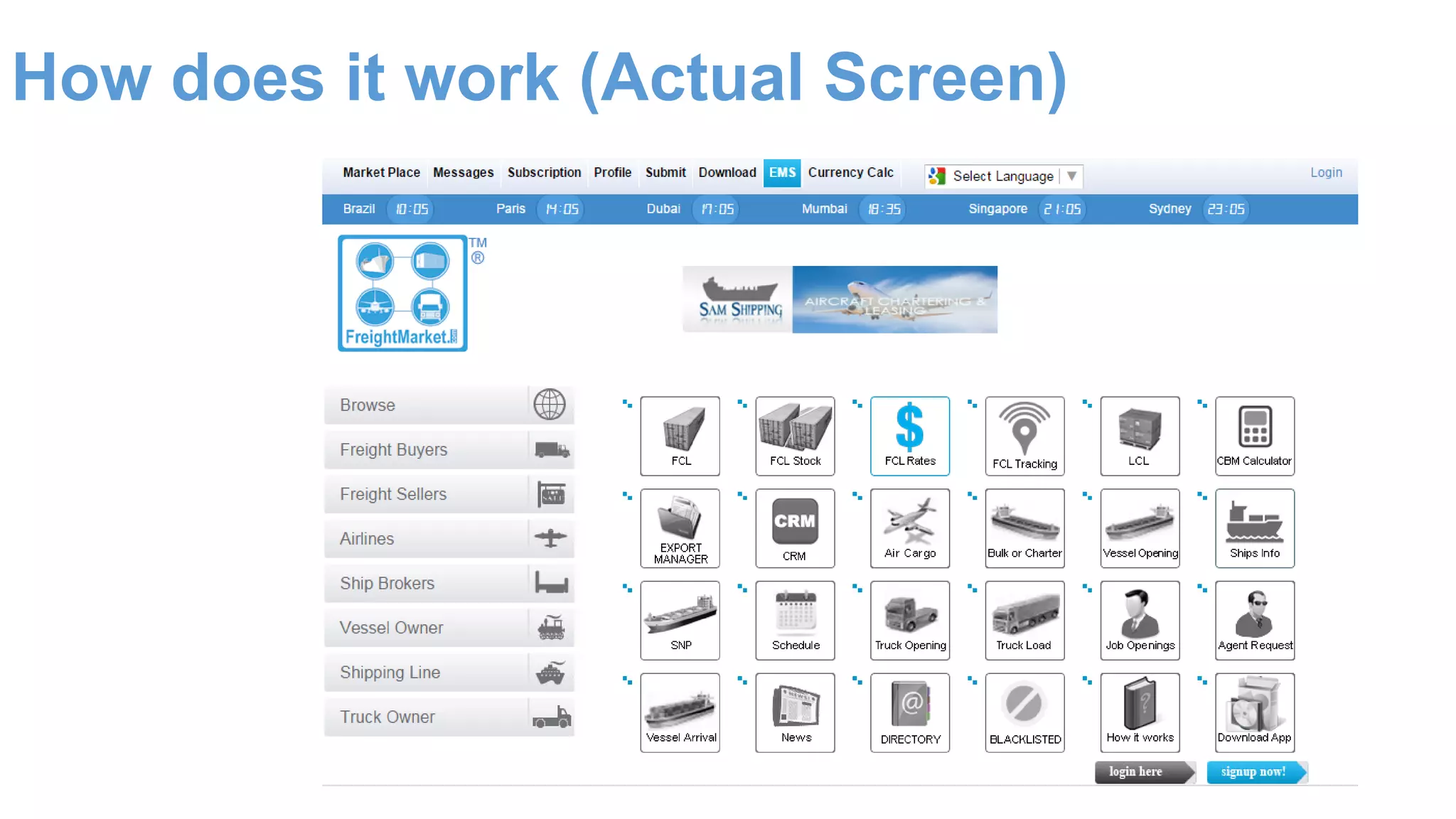Click the Mumbai clock 18:35
1456x819 pixels.
point(884,210)
